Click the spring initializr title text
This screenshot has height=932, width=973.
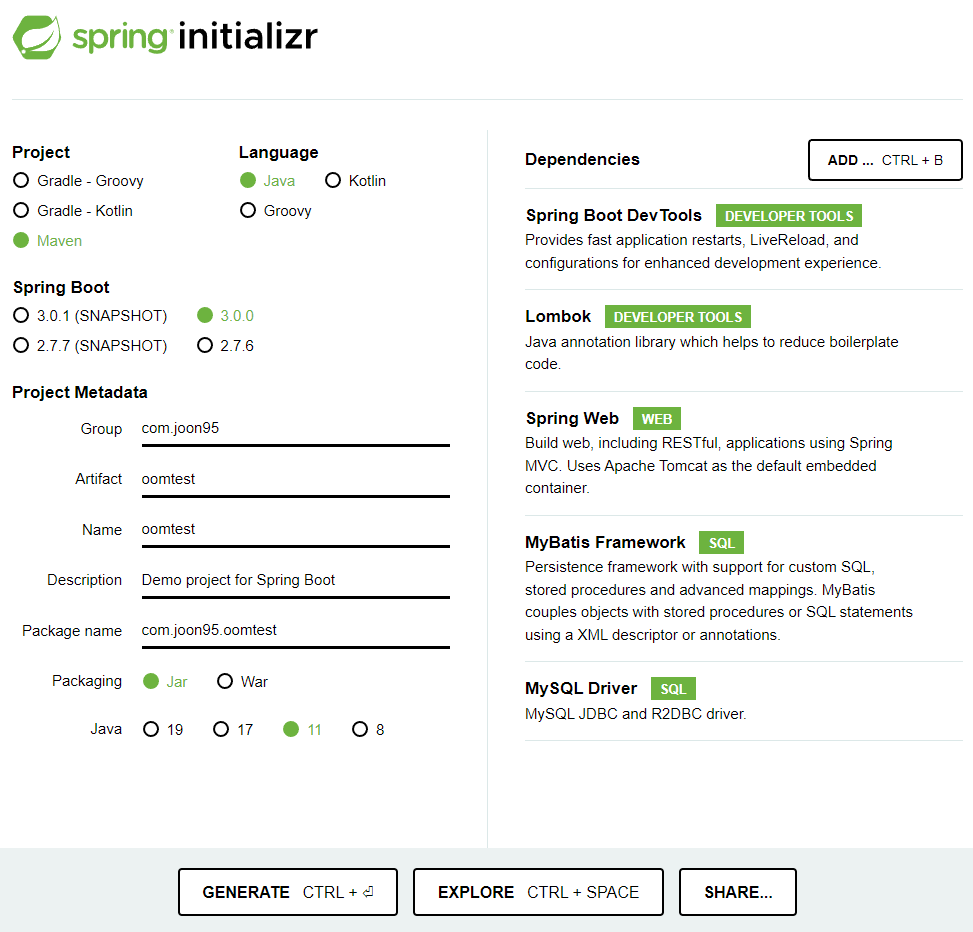pos(195,37)
